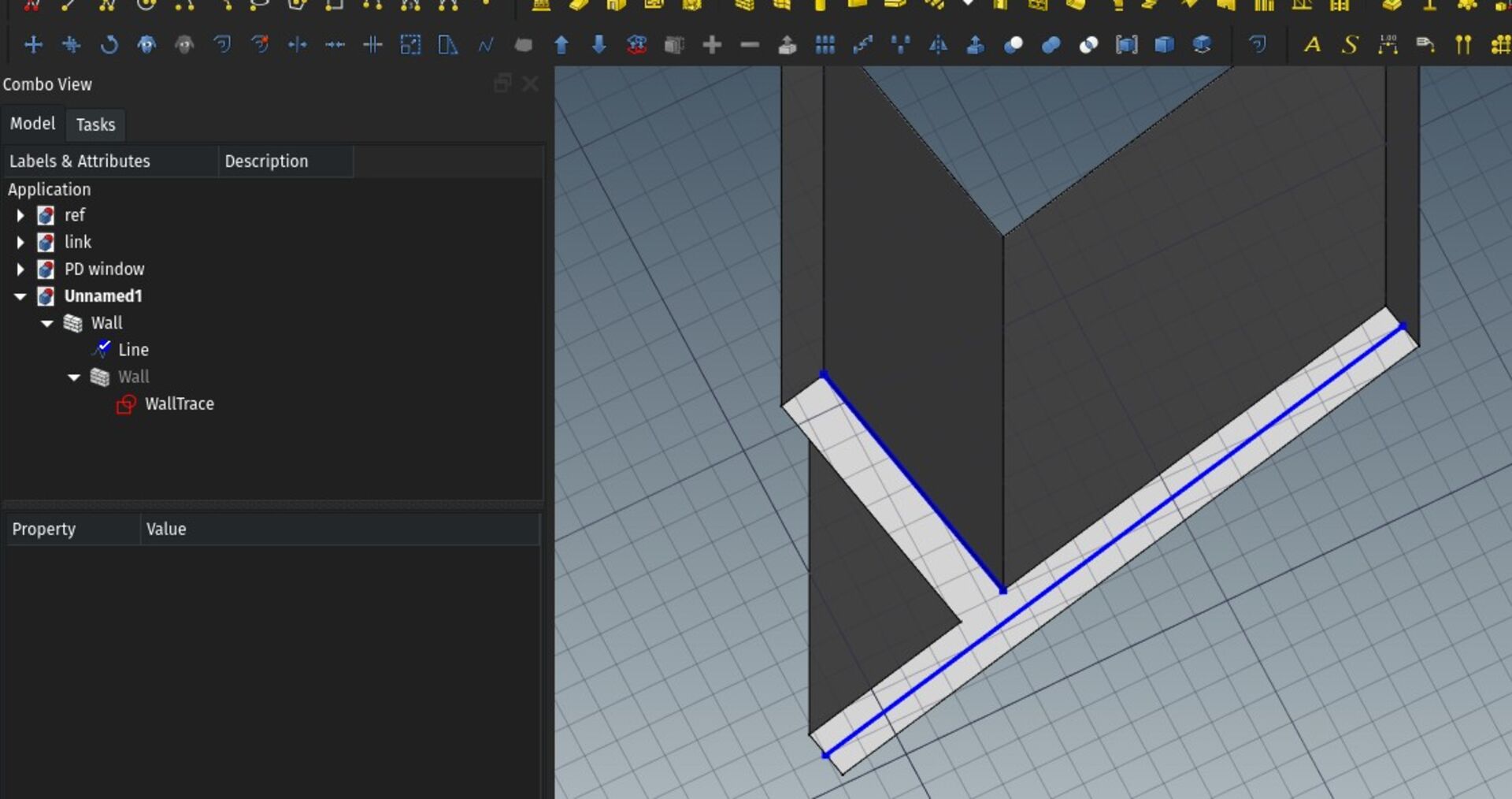Select the link document in tree

78,242
